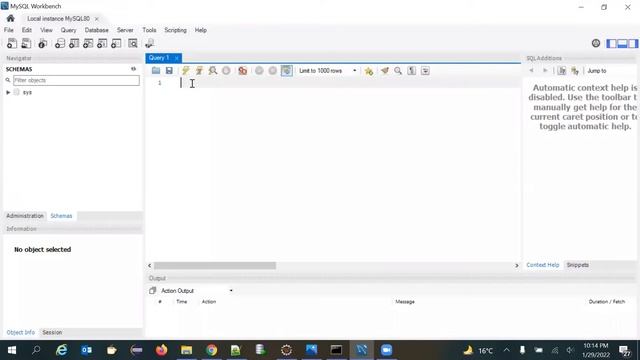Open Workbench preferences gear icon
Viewport: 640px width, 360px height.
tap(596, 43)
